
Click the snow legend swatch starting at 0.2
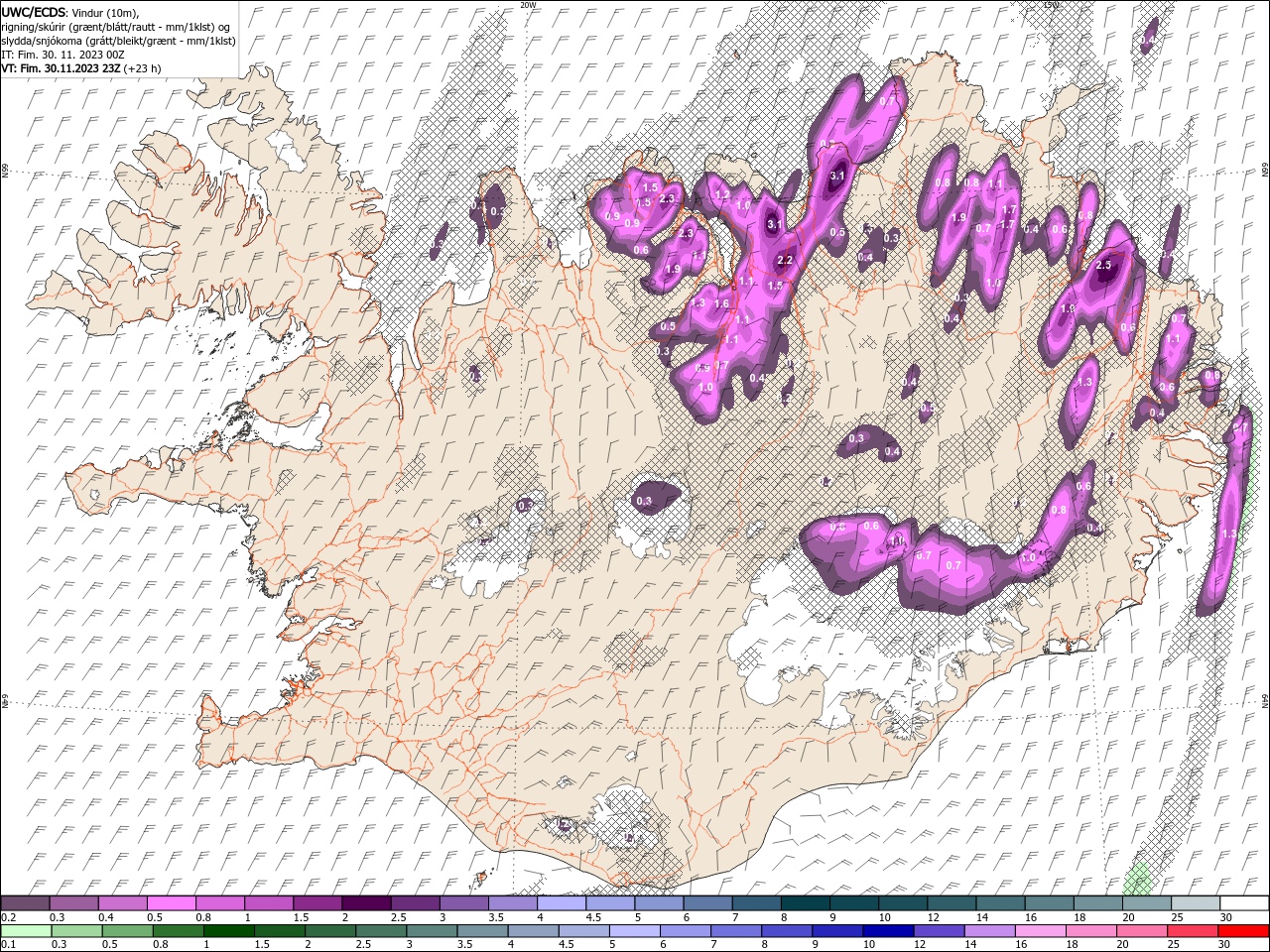(25, 903)
